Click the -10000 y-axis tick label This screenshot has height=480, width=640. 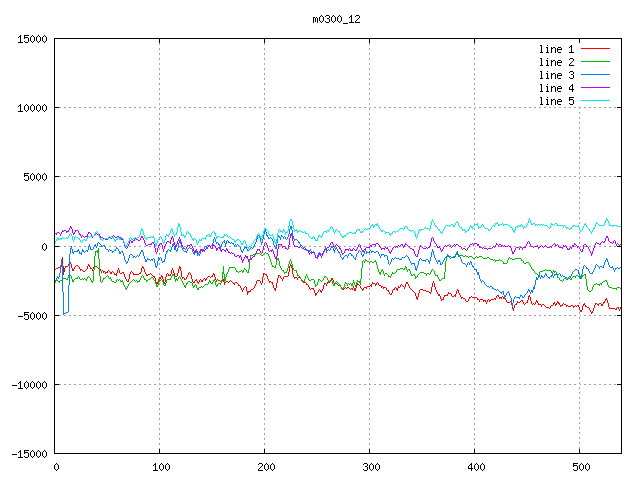[x=29, y=385]
